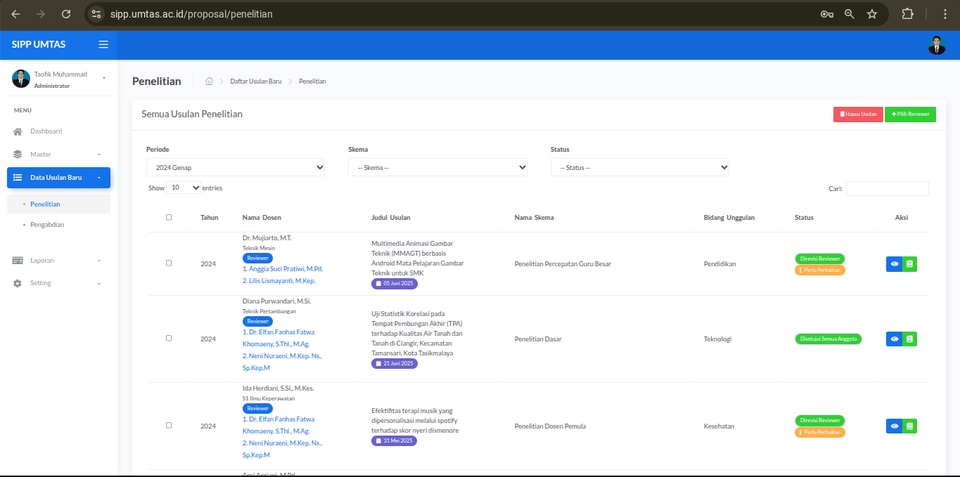Bookmark this page using the star icon
Screen dimensions: 960x477
coord(872,14)
